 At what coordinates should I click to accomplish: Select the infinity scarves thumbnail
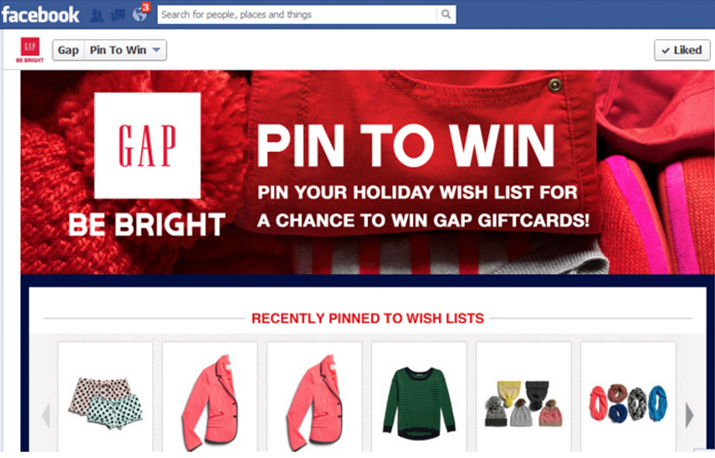click(x=628, y=397)
